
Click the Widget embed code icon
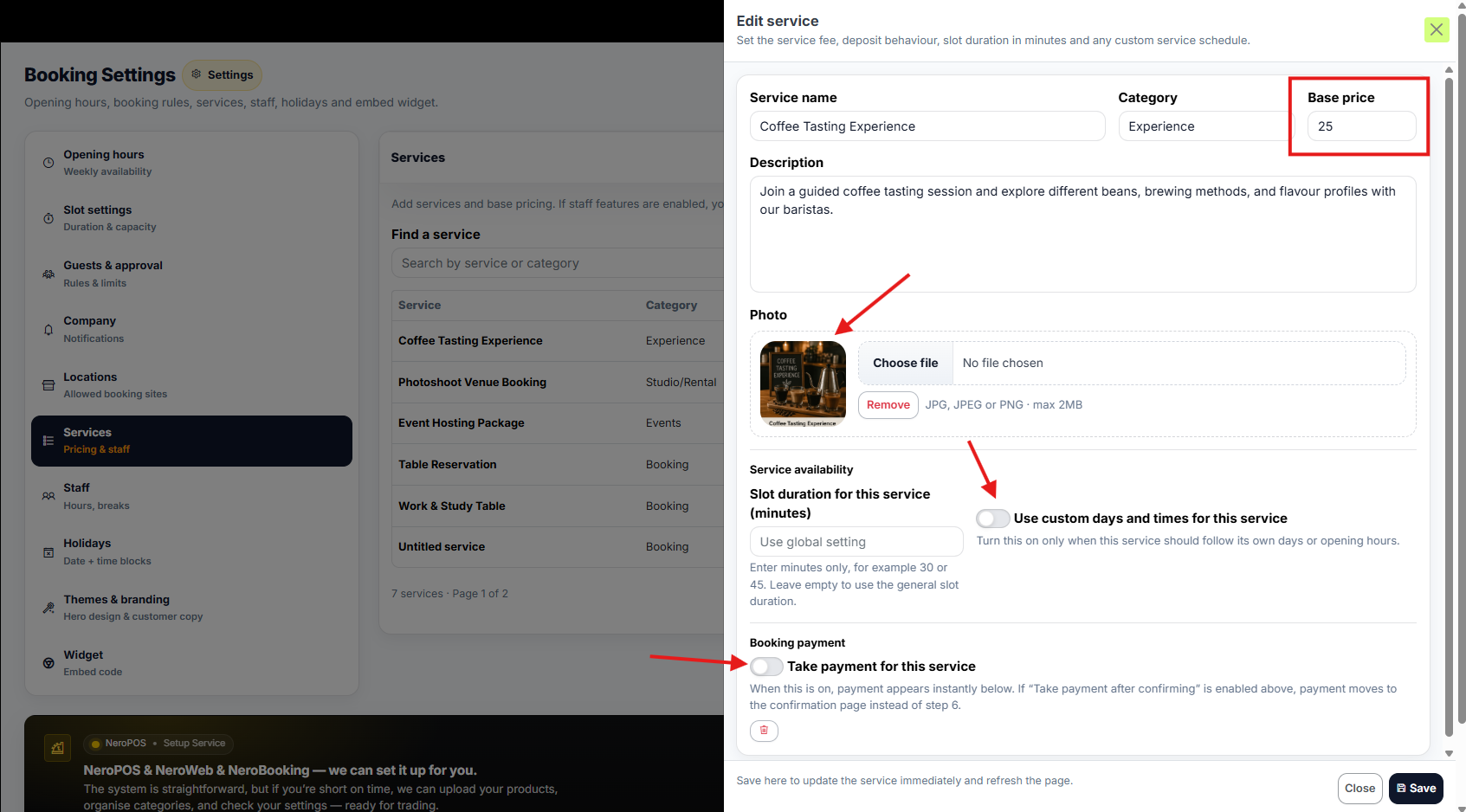point(48,663)
